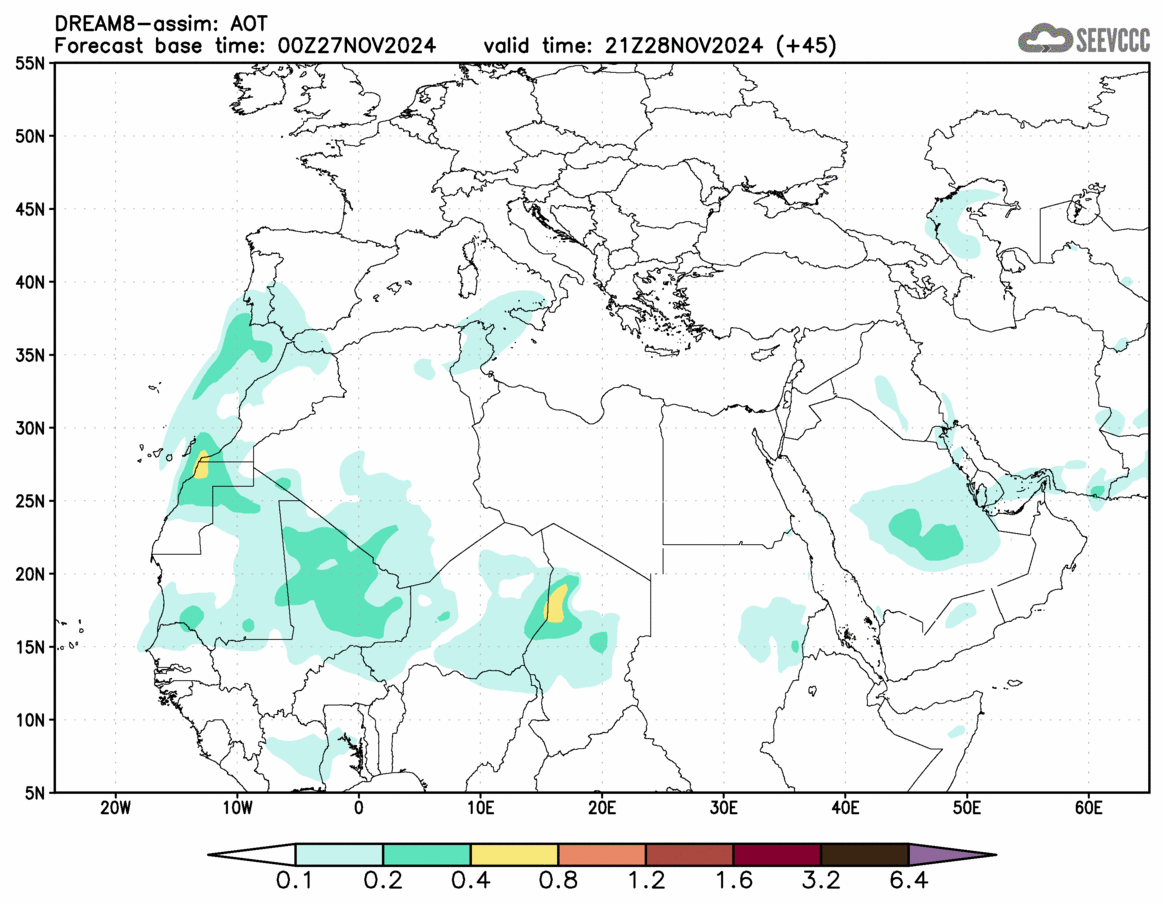
Task: Click the yellow AOT hotspot over Chad
Action: click(556, 603)
